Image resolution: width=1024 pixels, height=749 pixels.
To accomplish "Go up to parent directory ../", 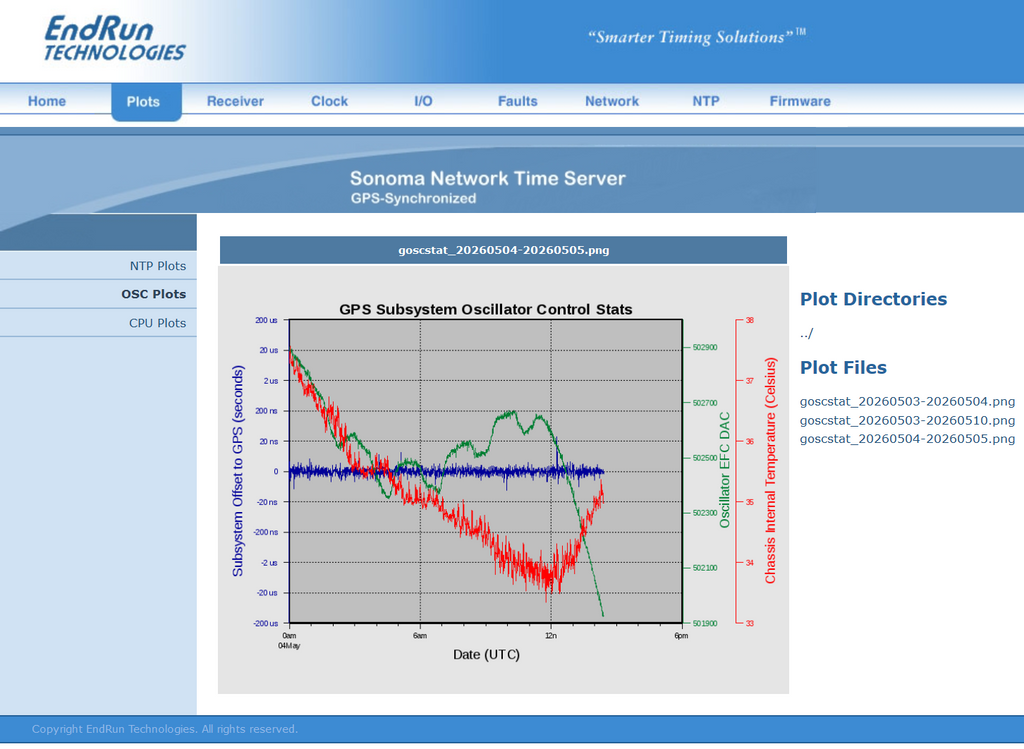I will point(807,334).
